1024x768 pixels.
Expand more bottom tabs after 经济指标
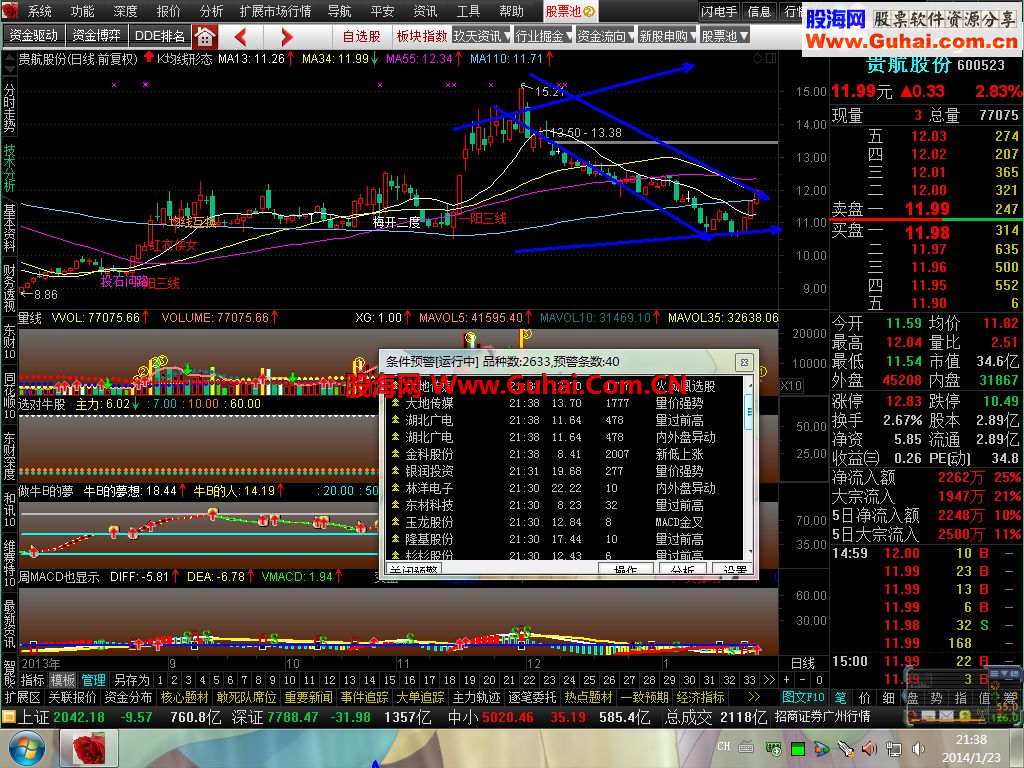tap(754, 697)
